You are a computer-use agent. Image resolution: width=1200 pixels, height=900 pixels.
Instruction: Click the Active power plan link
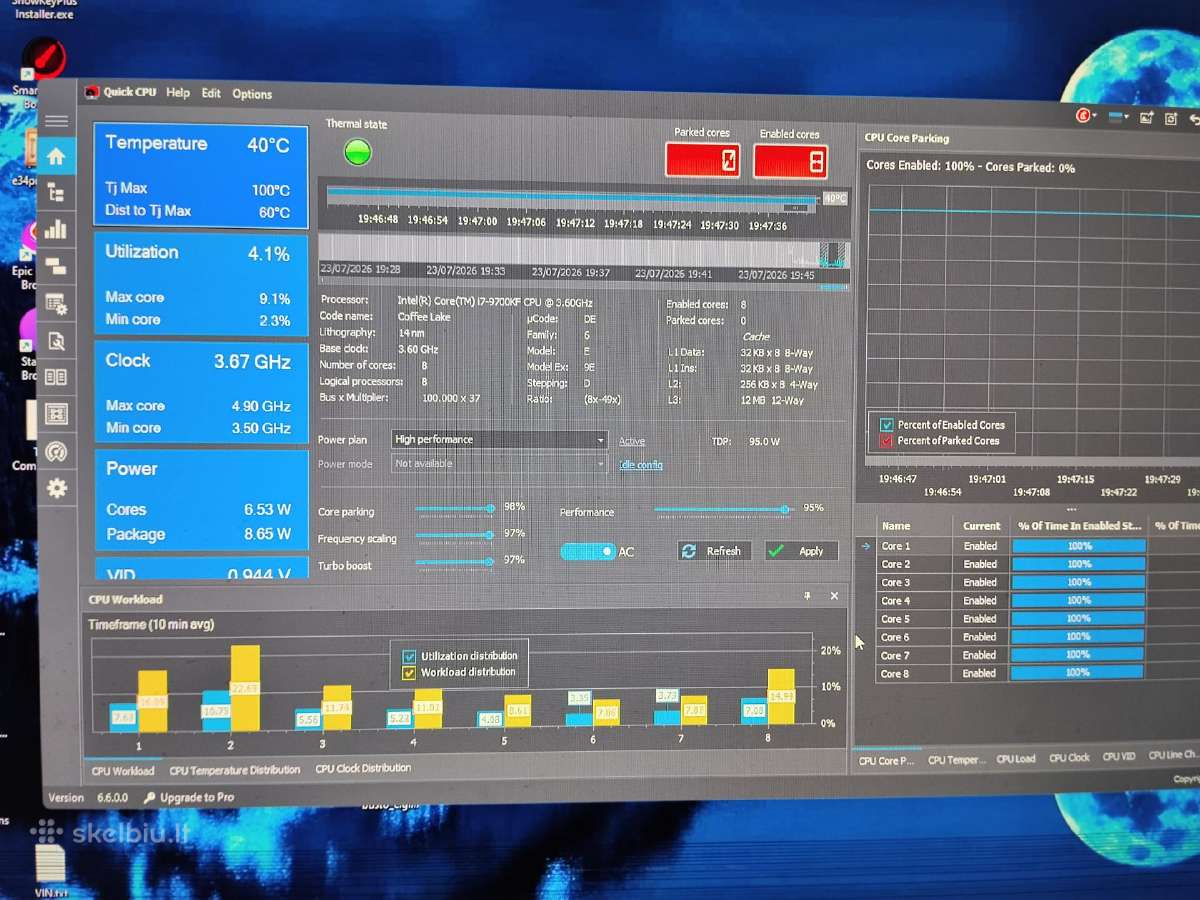pos(632,441)
